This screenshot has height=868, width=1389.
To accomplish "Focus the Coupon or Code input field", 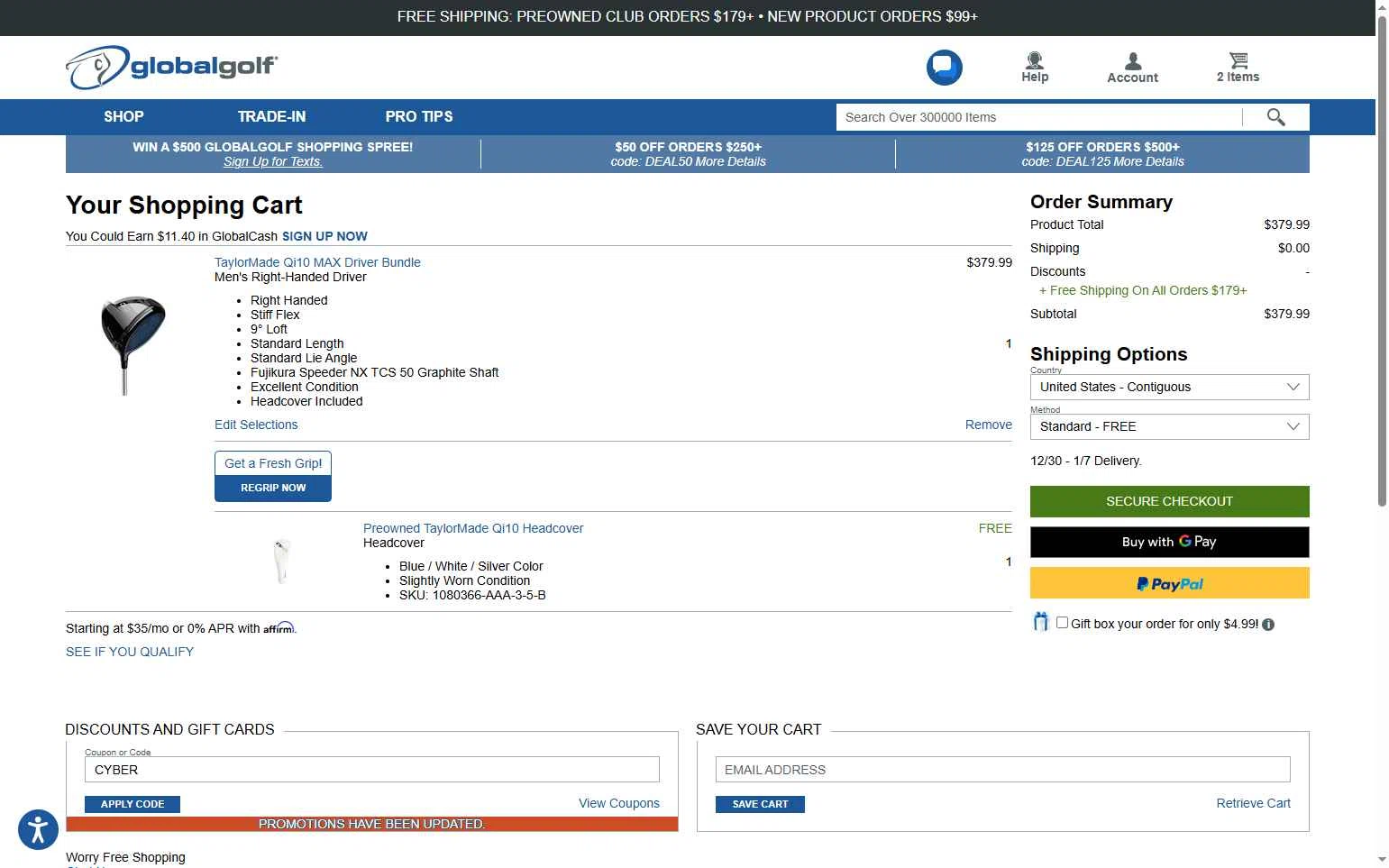I will point(372,770).
